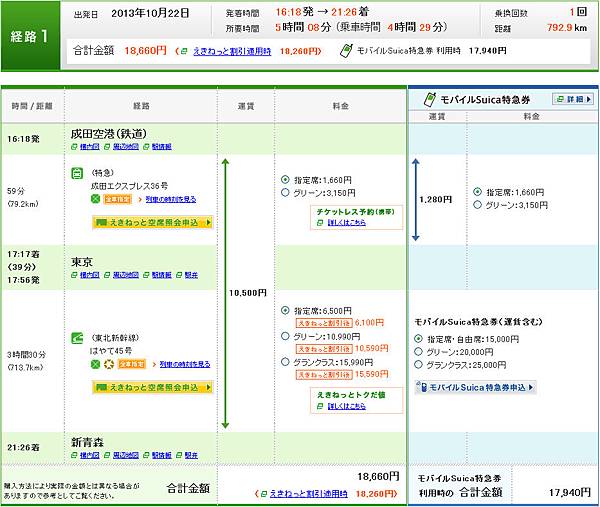Click the 17,940円 total at bottom right

pyautogui.click(x=569, y=492)
